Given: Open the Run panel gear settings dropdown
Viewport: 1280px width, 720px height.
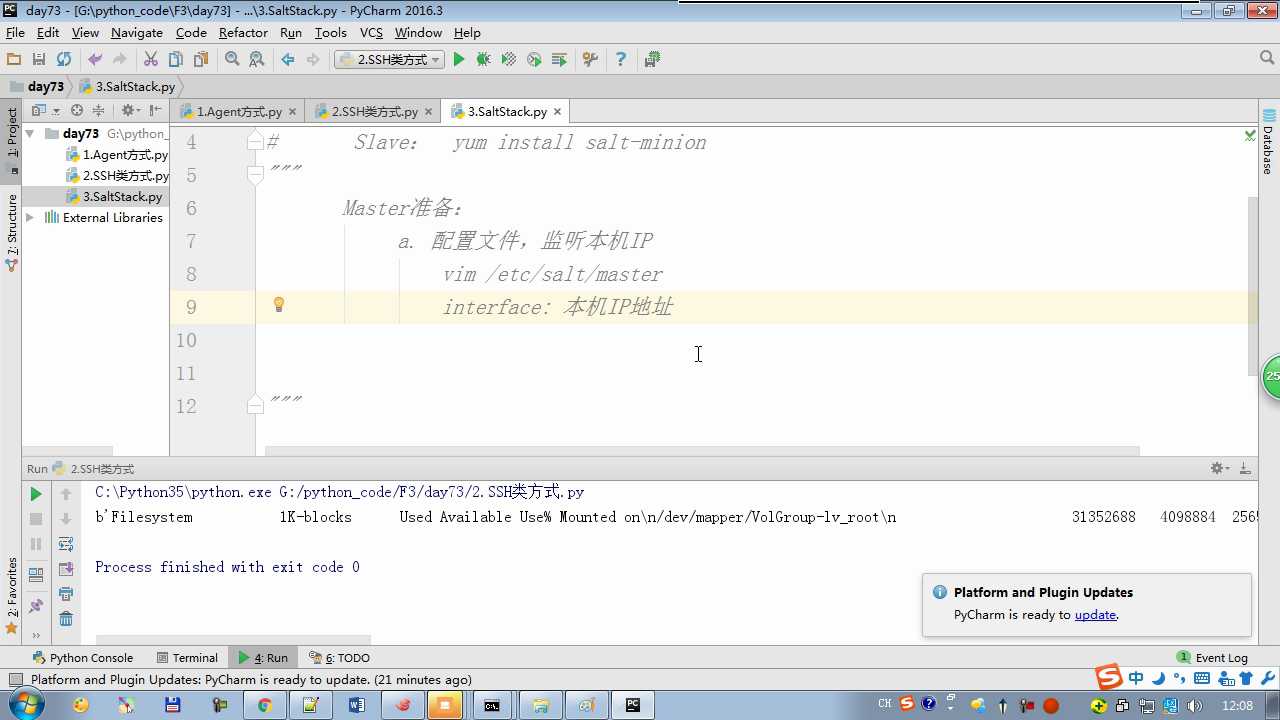Looking at the screenshot, I should (x=1218, y=468).
